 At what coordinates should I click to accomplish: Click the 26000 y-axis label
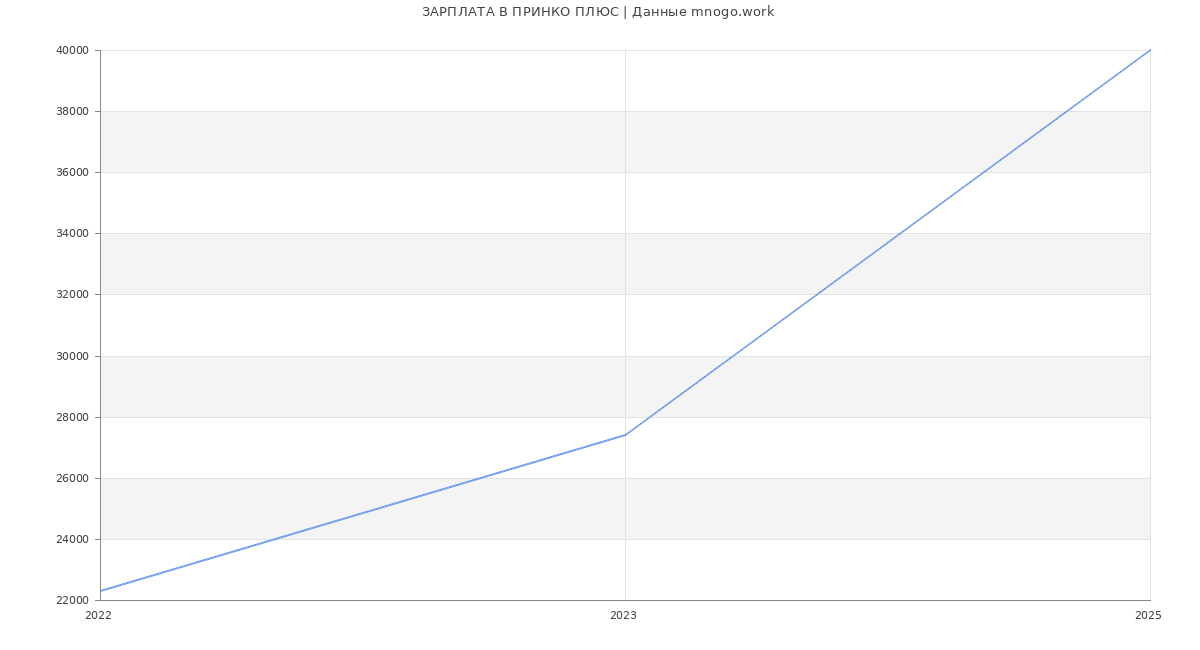[72, 479]
